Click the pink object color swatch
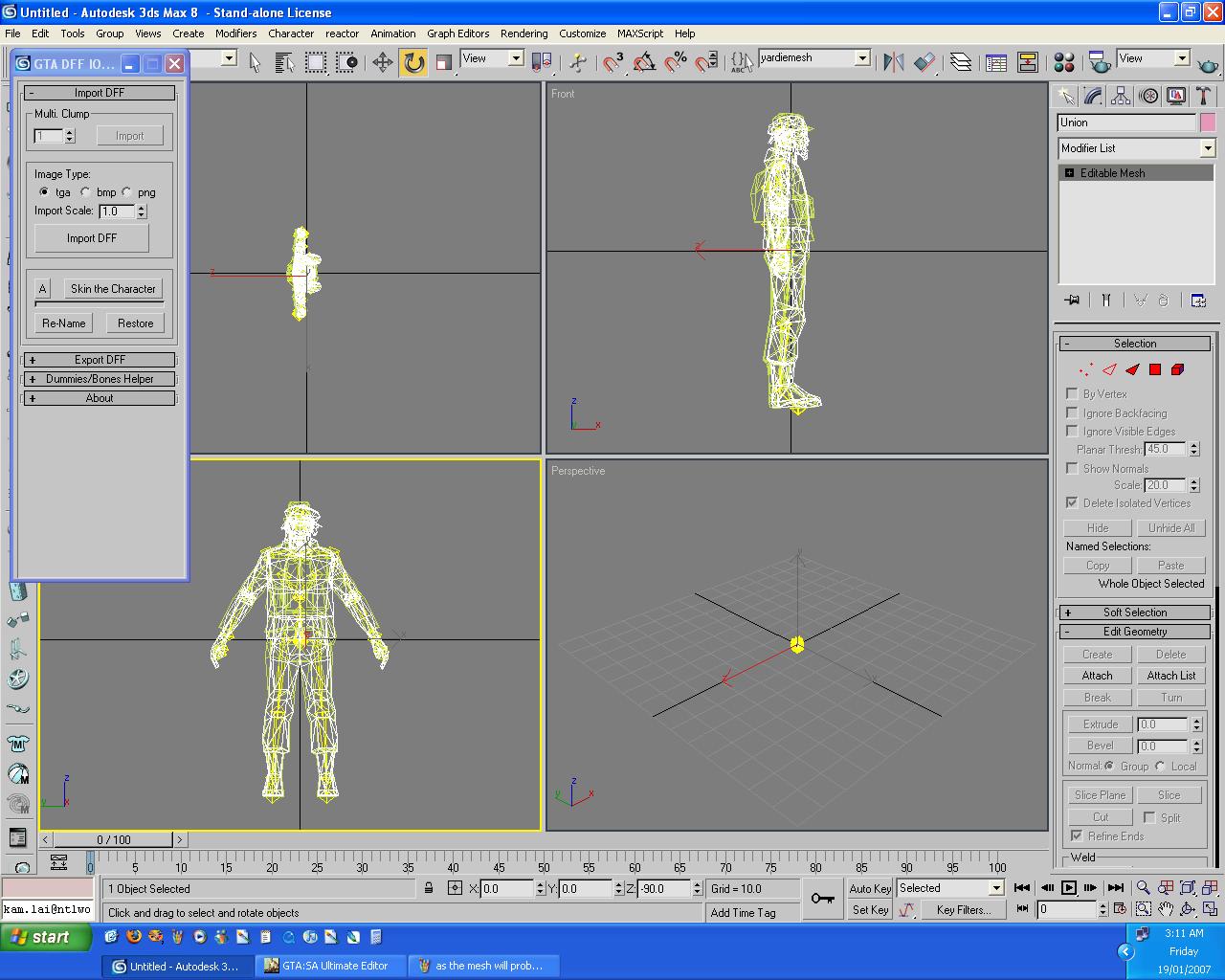The height and width of the screenshot is (980, 1225). [1208, 122]
